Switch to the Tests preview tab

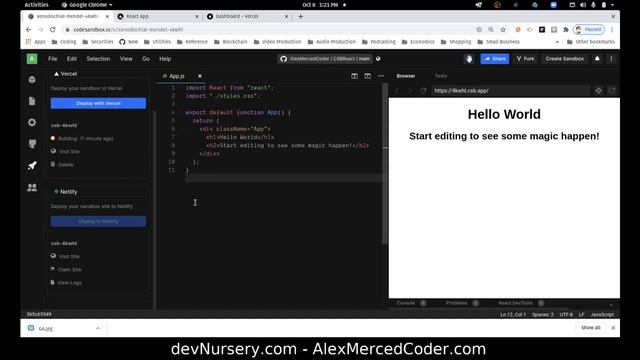point(441,76)
